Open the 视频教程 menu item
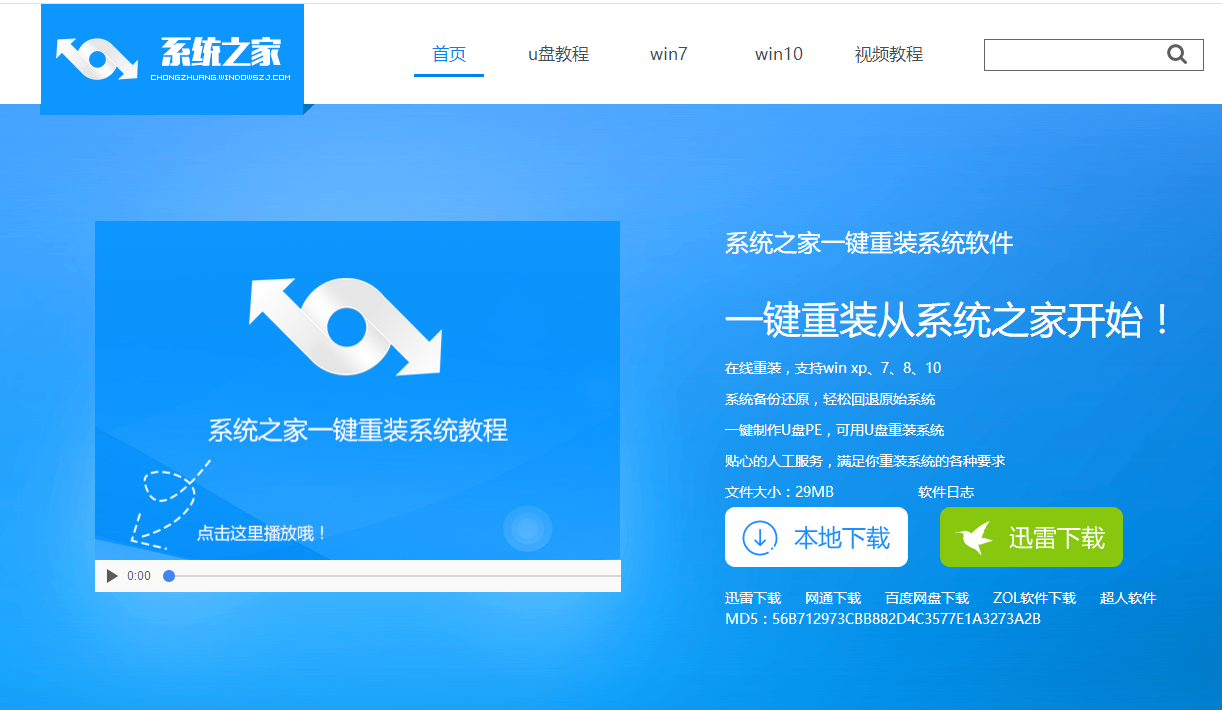The height and width of the screenshot is (710, 1222). tap(888, 55)
